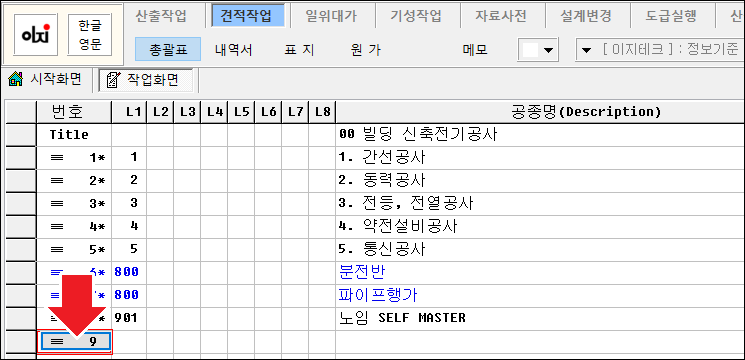Click the ≡ icon in row 1*
This screenshot has height=360, width=745.
pyautogui.click(x=57, y=158)
